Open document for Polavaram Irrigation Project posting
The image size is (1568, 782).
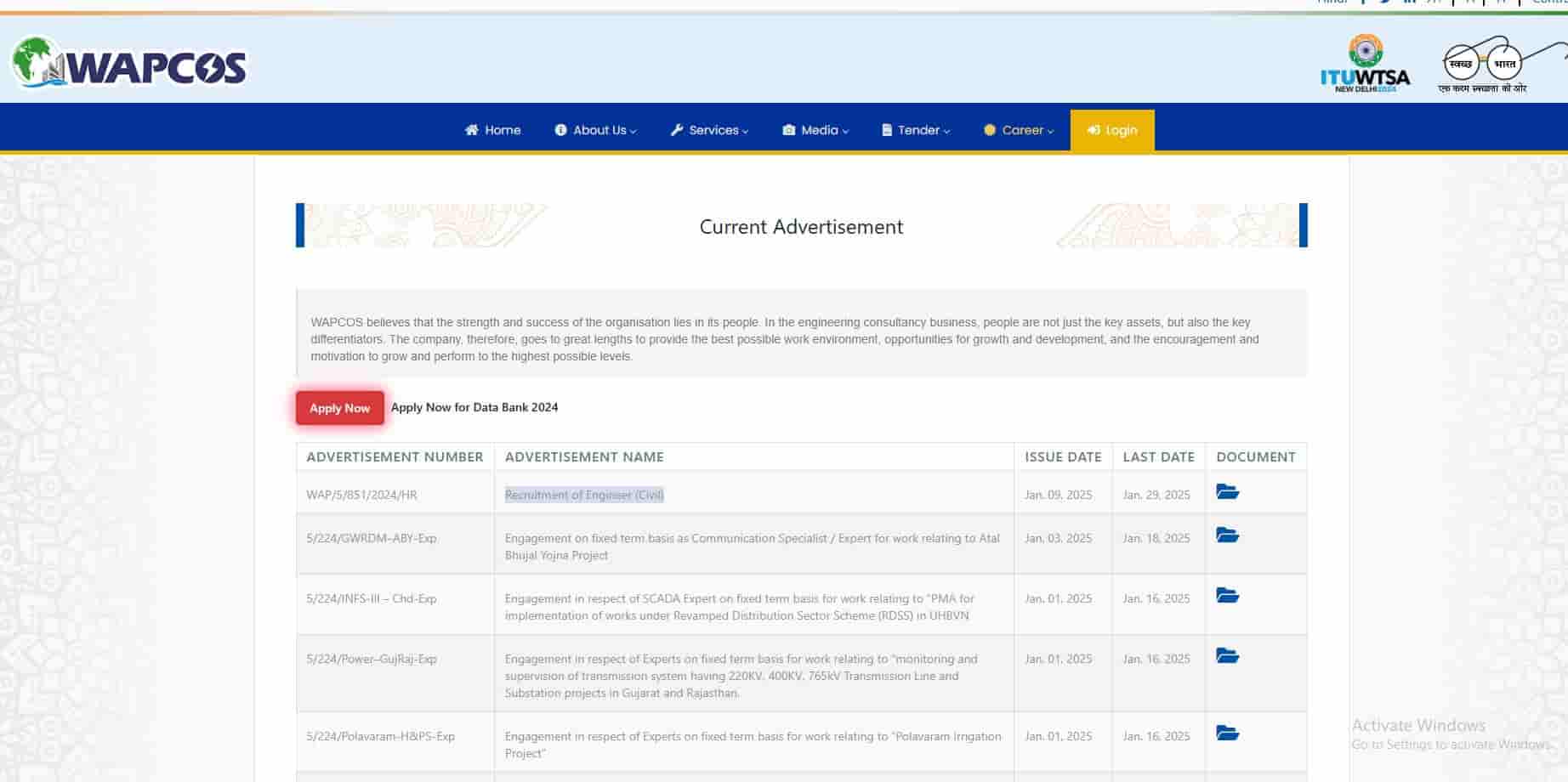(1227, 734)
